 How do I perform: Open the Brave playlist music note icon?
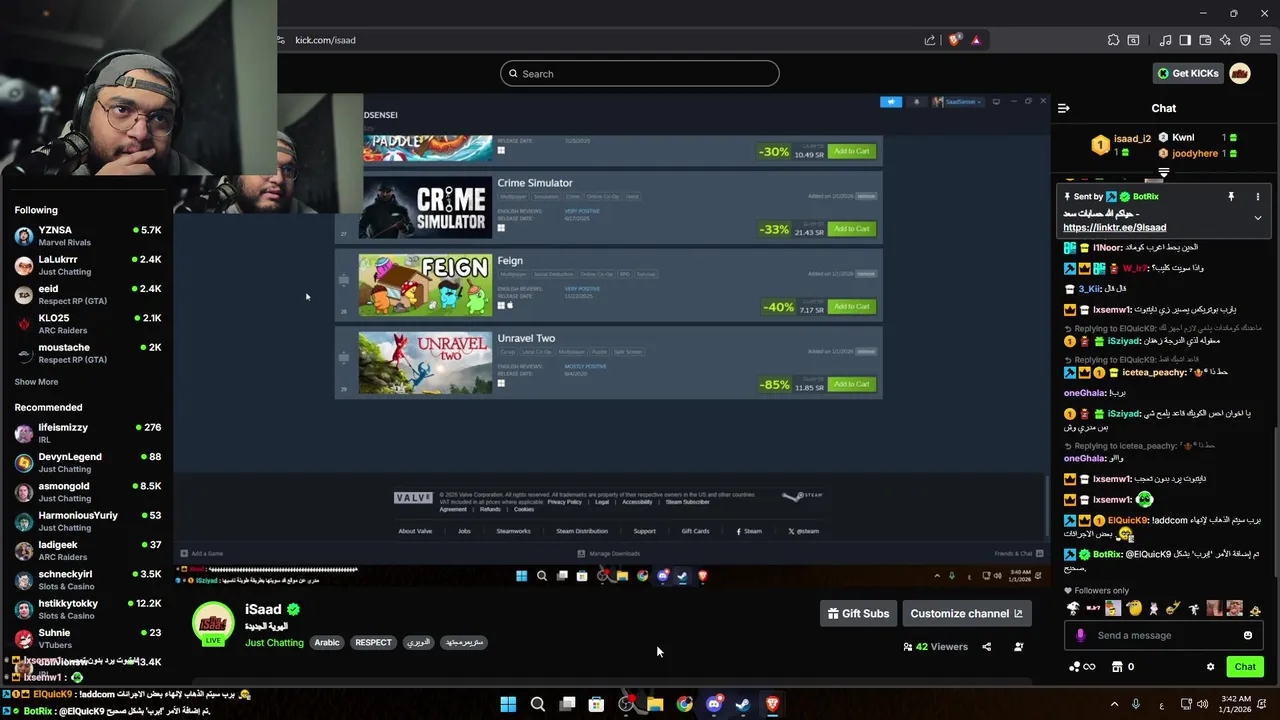tap(1165, 40)
